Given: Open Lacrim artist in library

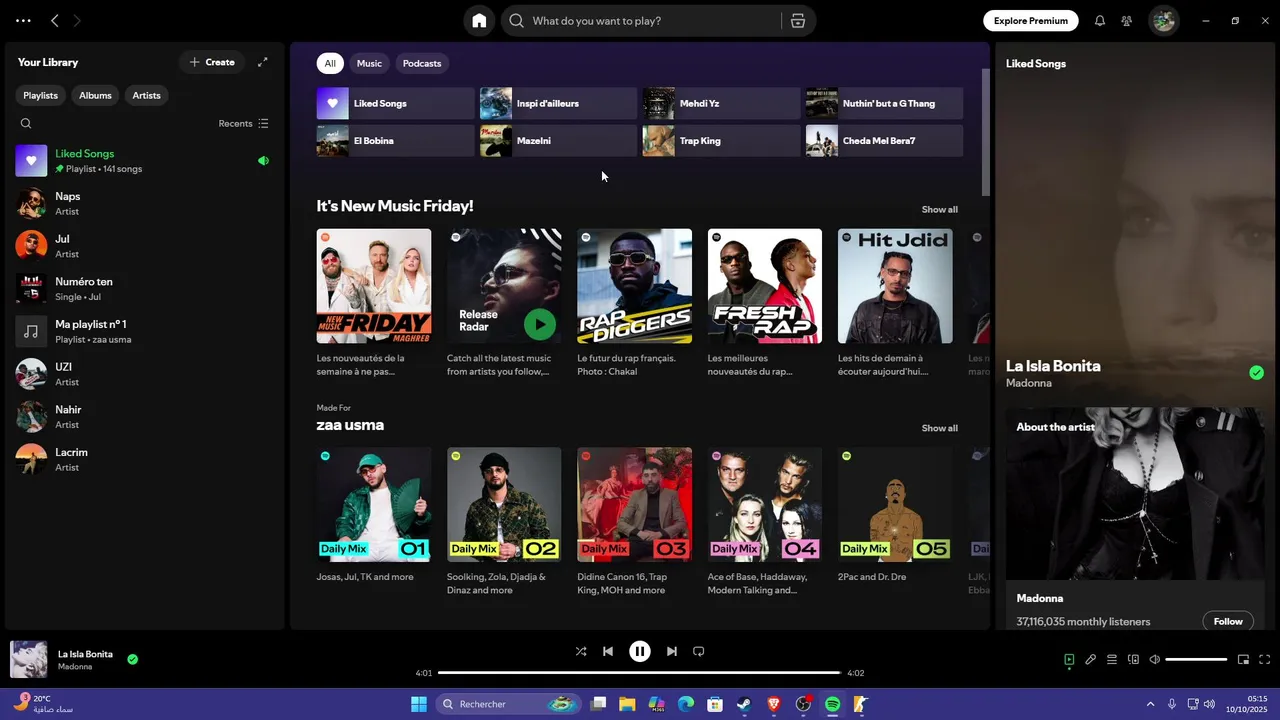Looking at the screenshot, I should tap(143, 459).
